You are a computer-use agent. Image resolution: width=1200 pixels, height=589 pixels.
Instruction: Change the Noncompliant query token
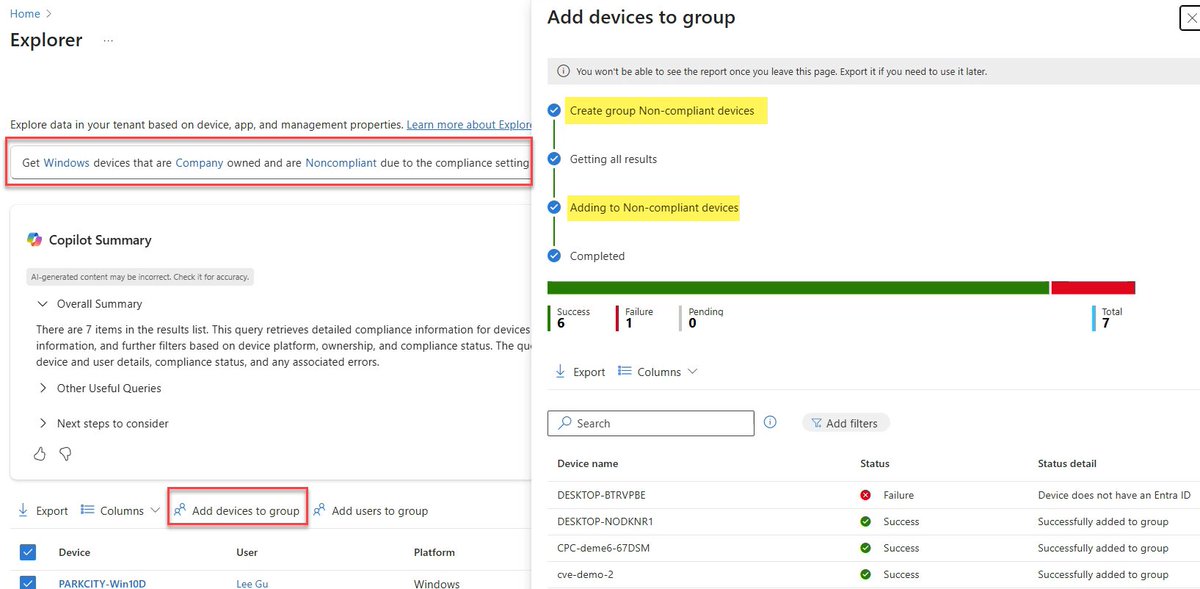pyautogui.click(x=341, y=163)
